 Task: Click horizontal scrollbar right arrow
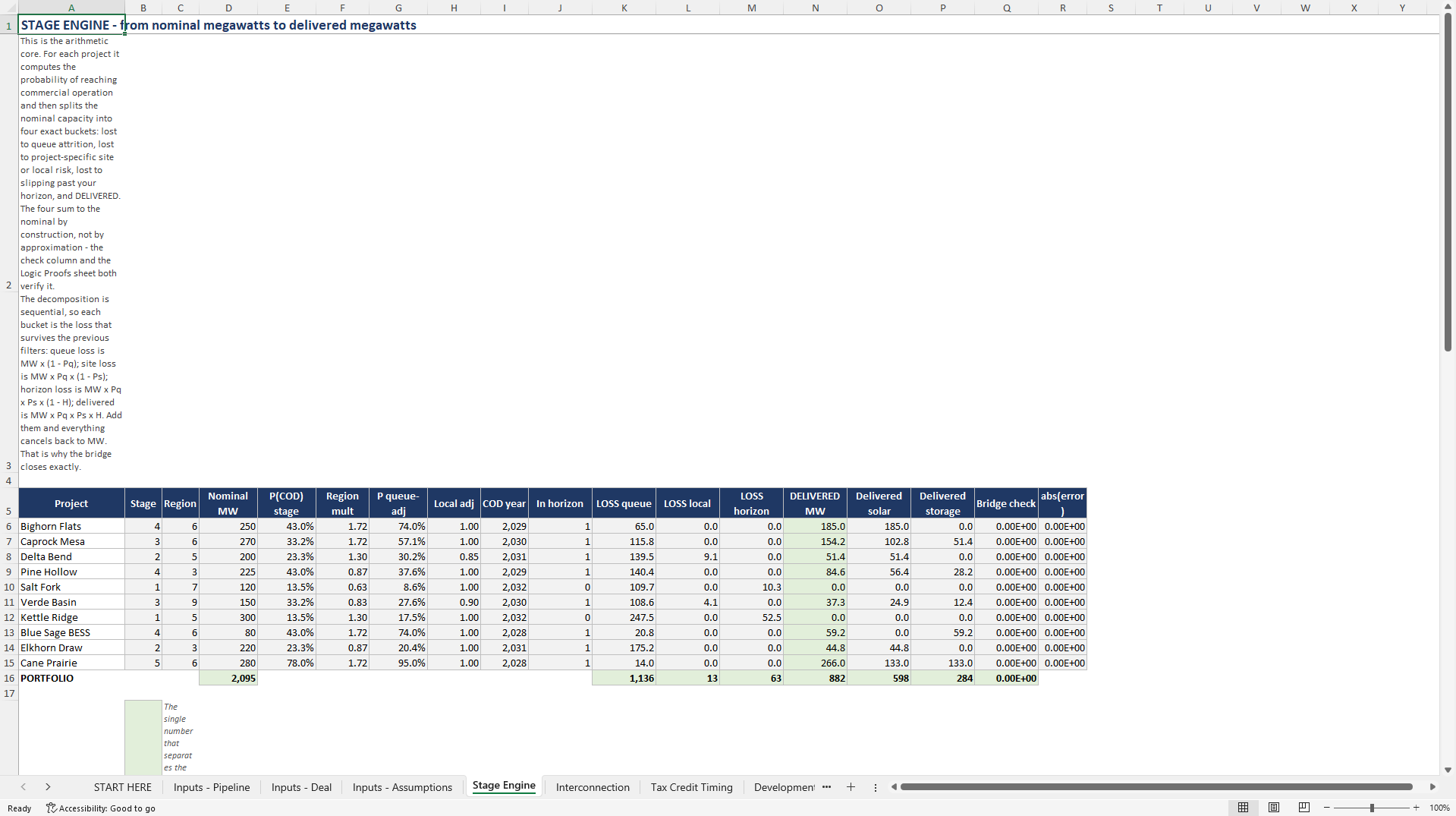pyautogui.click(x=1432, y=787)
